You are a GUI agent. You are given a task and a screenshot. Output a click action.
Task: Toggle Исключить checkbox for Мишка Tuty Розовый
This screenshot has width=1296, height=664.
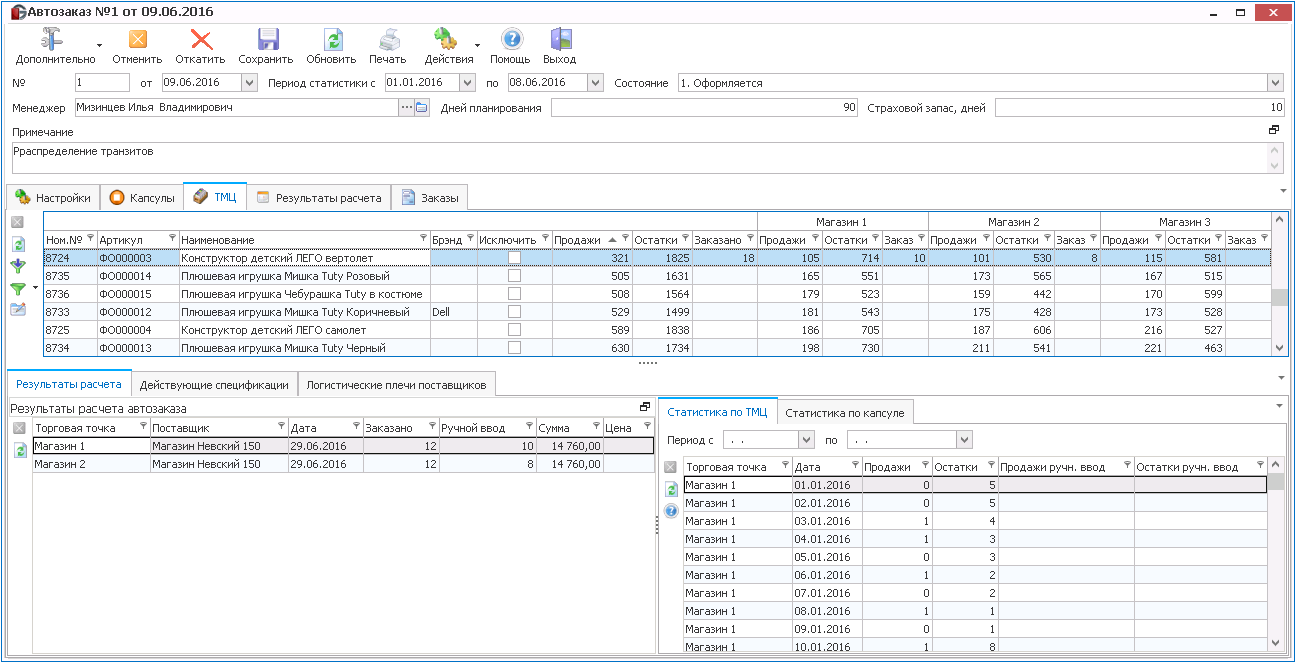pos(514,276)
